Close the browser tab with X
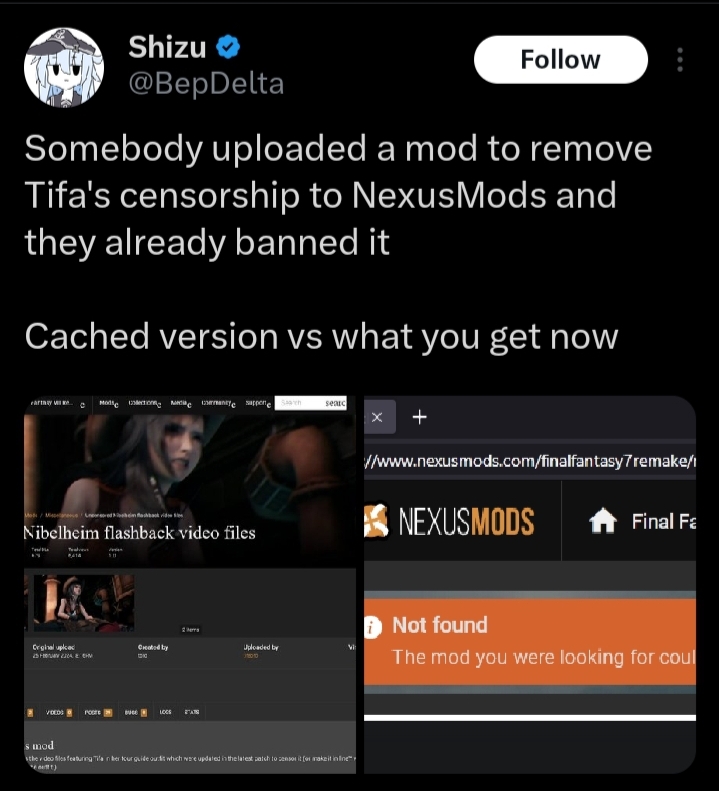This screenshot has height=791, width=719. (377, 417)
